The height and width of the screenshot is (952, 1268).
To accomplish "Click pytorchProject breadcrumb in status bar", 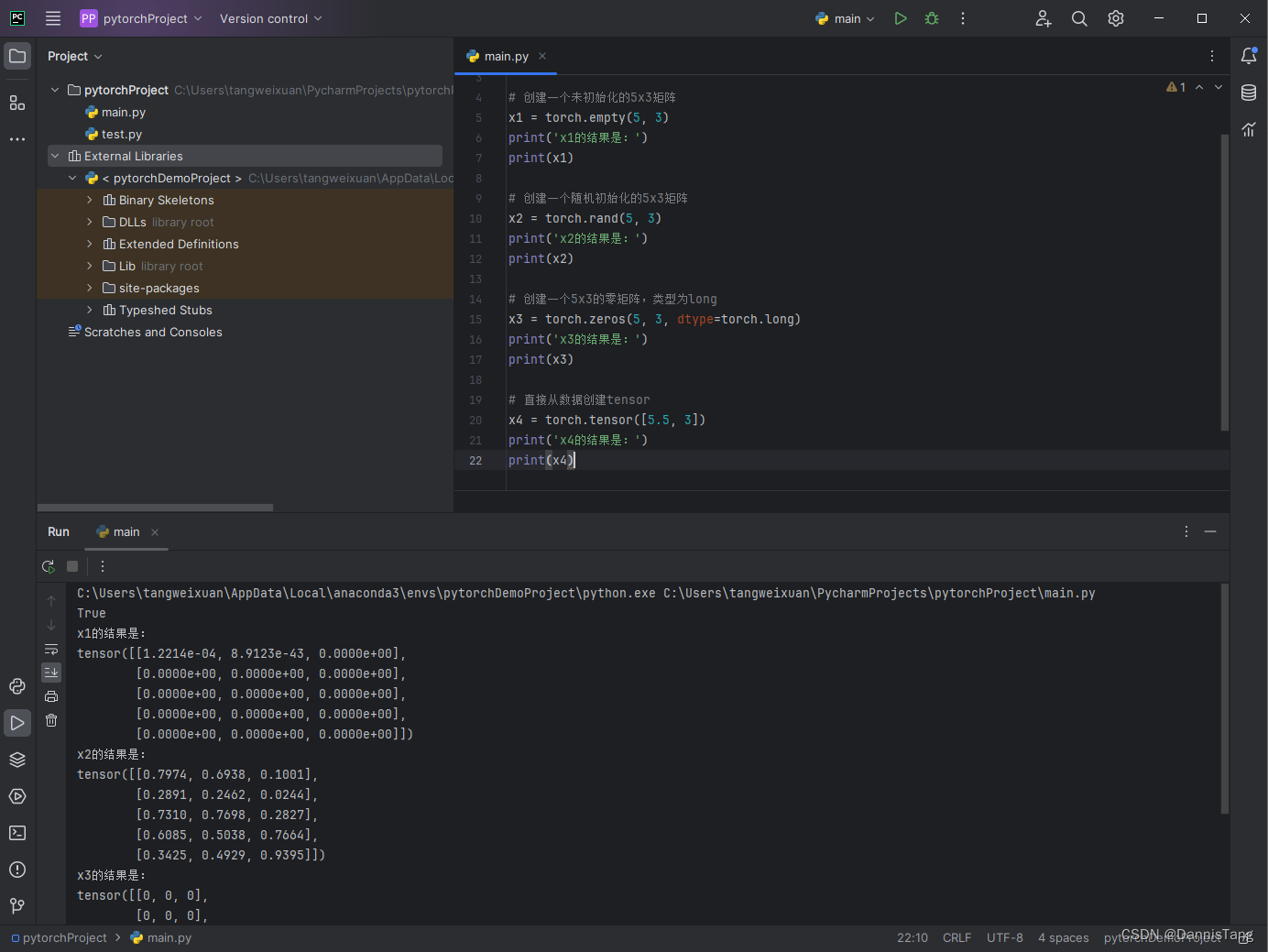I will [60, 937].
